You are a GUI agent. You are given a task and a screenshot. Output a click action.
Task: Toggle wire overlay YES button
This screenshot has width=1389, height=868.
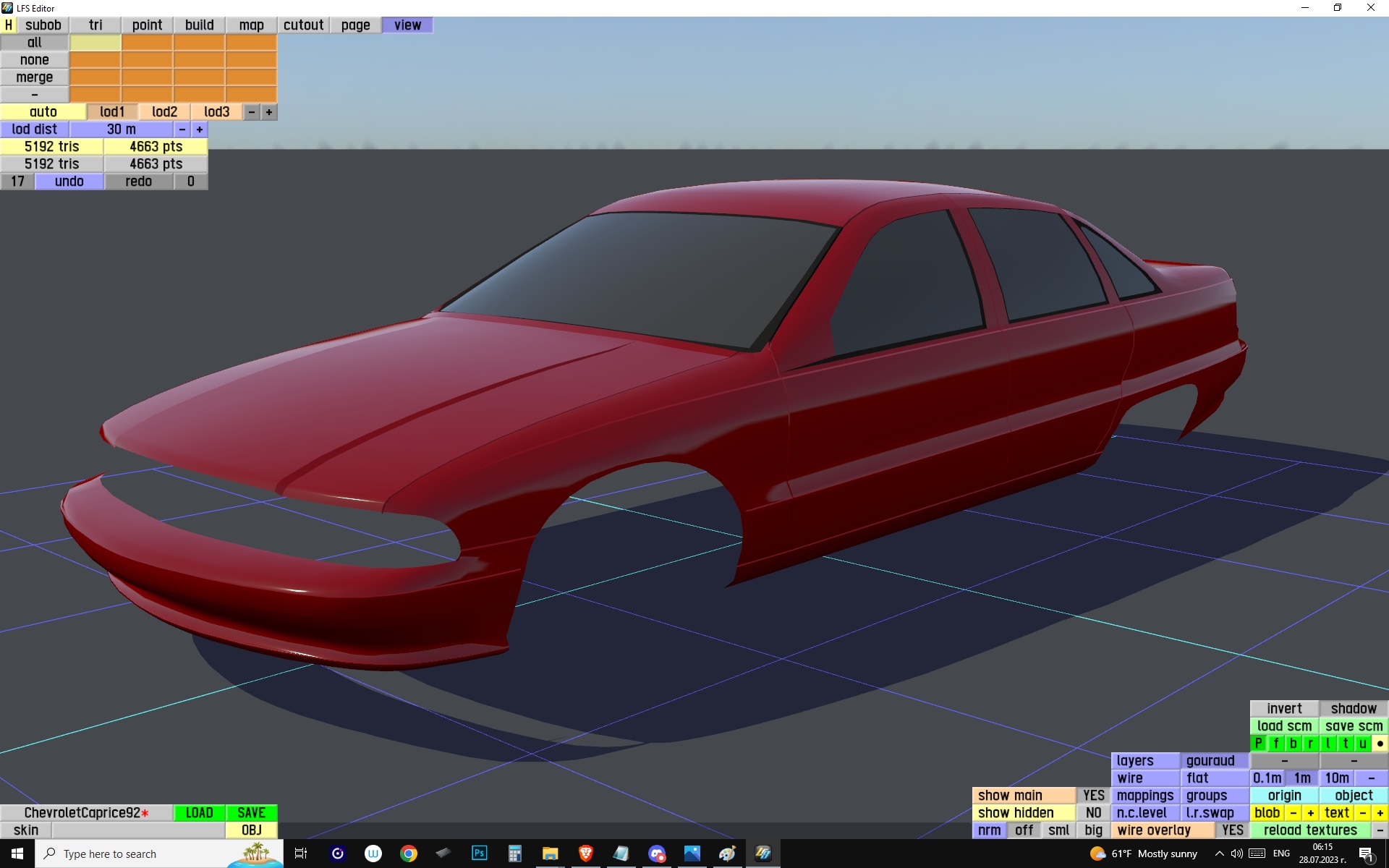[1232, 830]
